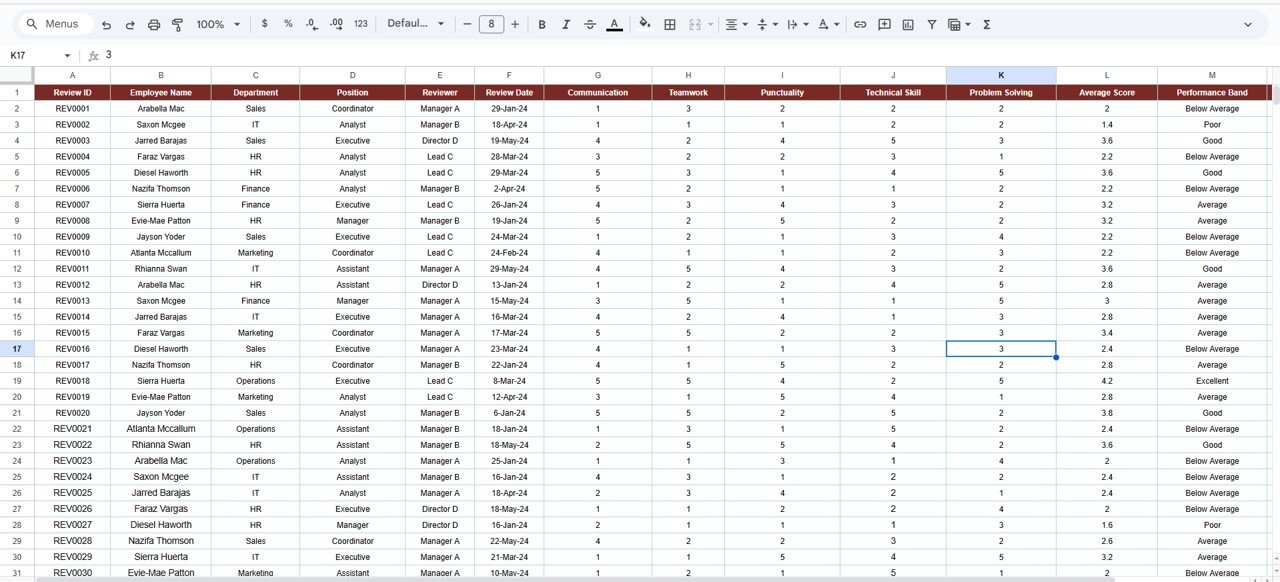This screenshot has width=1280, height=582.
Task: Click the Undo icon
Action: click(105, 24)
